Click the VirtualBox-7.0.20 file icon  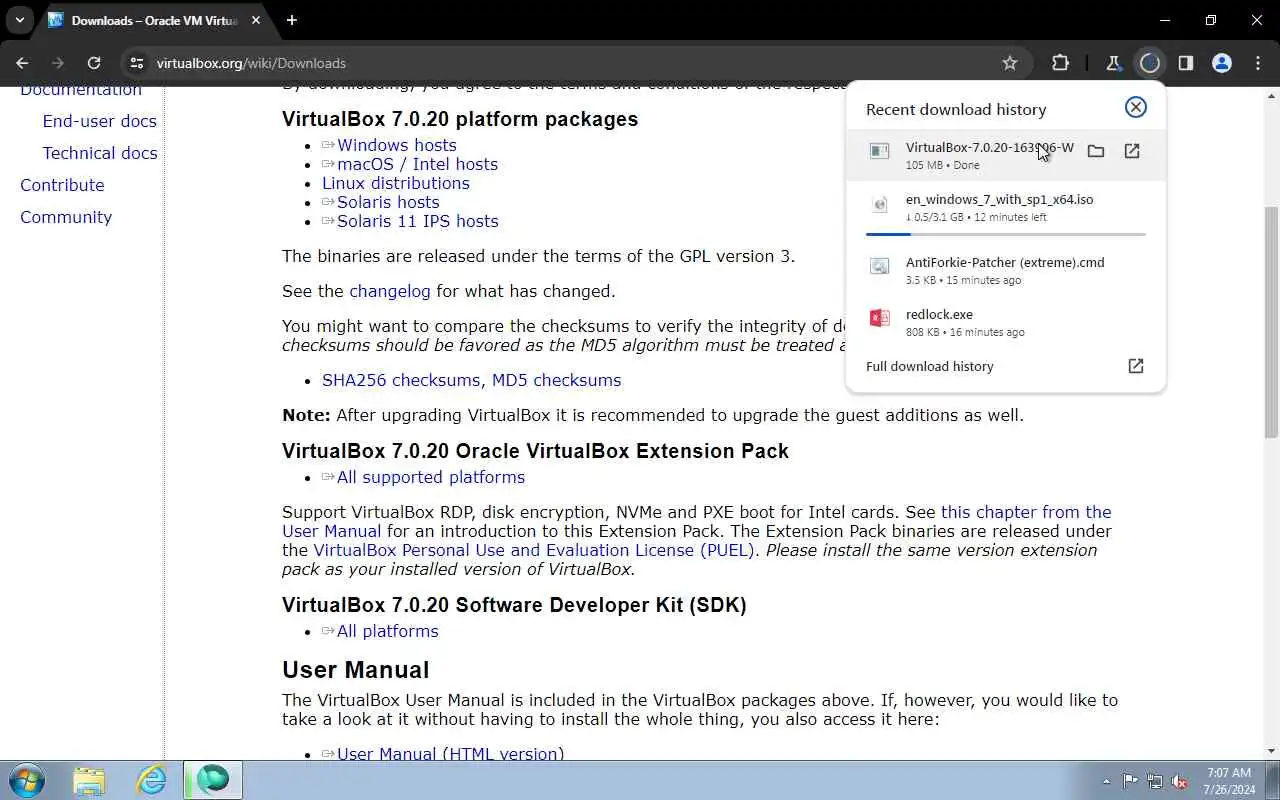pyautogui.click(x=879, y=151)
